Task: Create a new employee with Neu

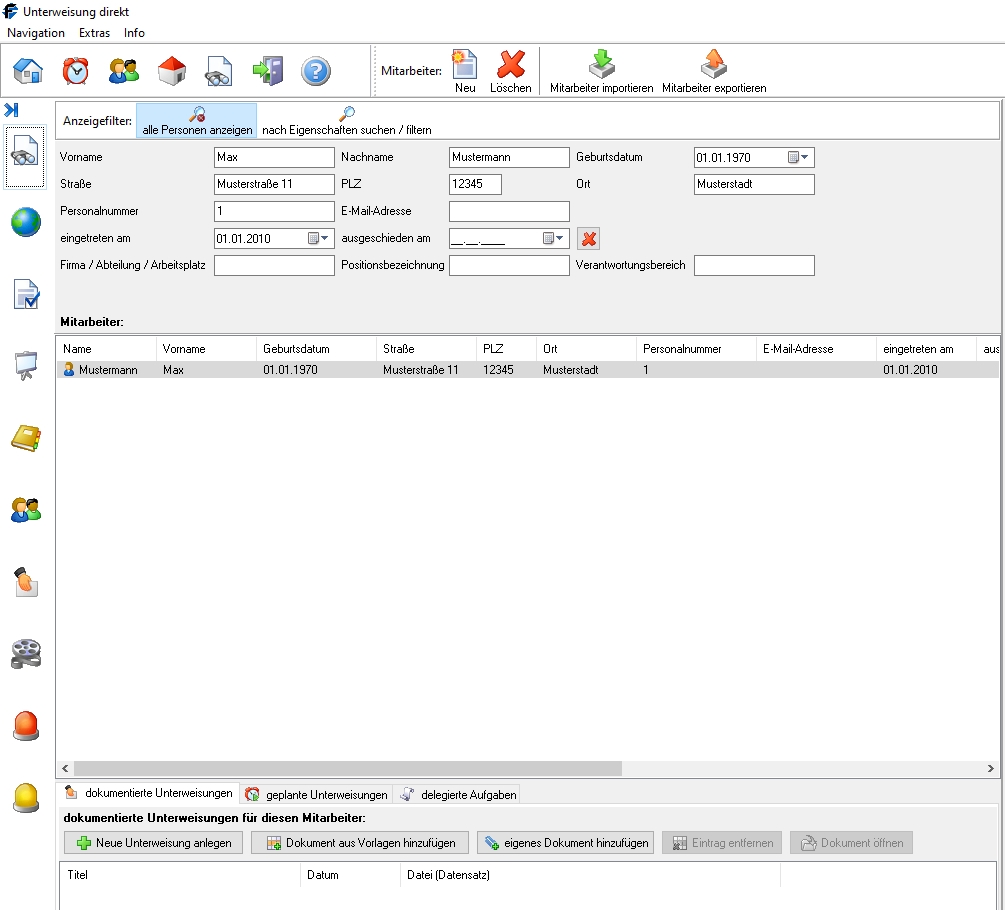Action: (x=465, y=71)
